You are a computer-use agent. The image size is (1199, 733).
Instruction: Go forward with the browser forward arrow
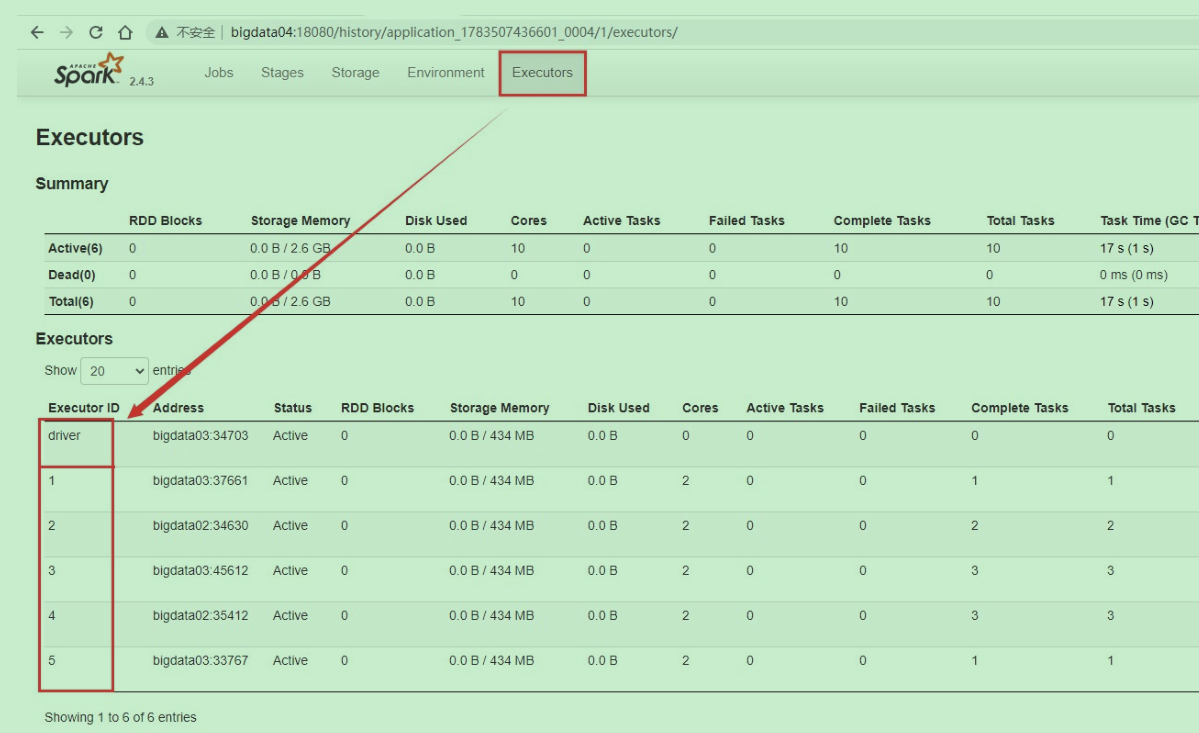pyautogui.click(x=67, y=32)
